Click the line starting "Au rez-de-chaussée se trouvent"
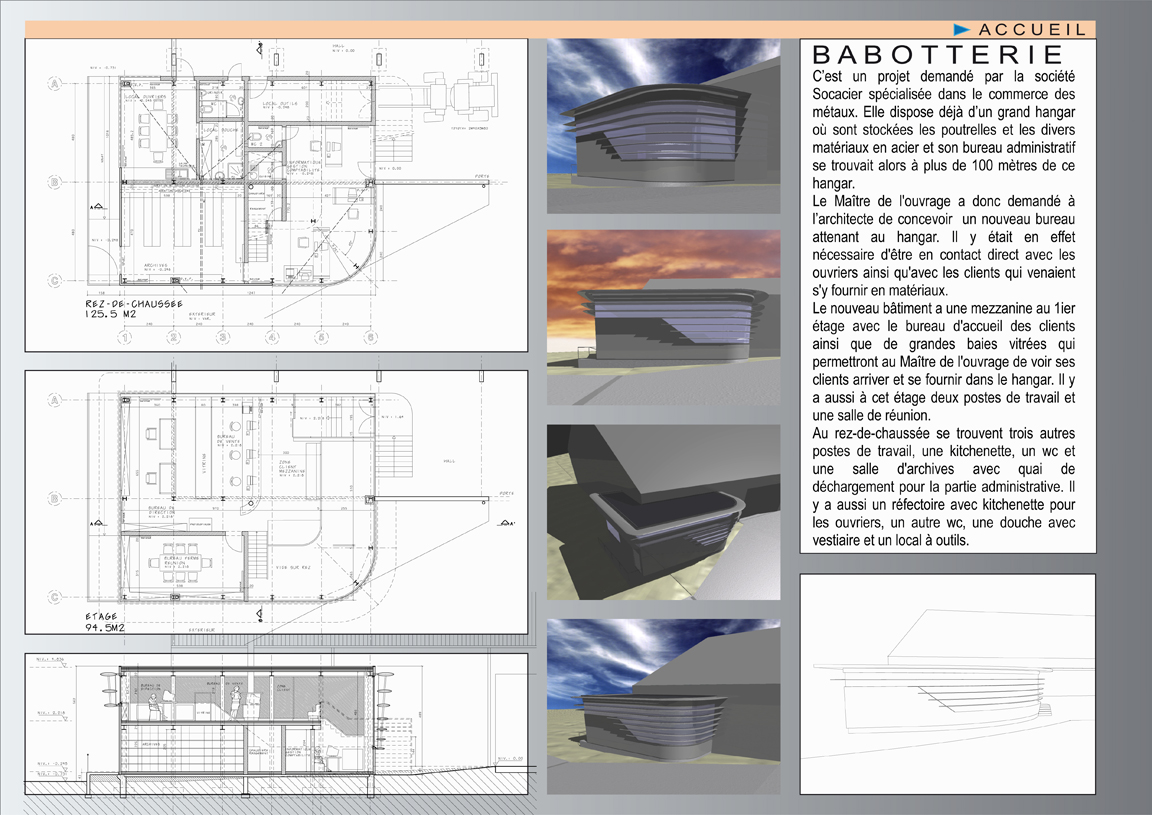 [x=943, y=434]
